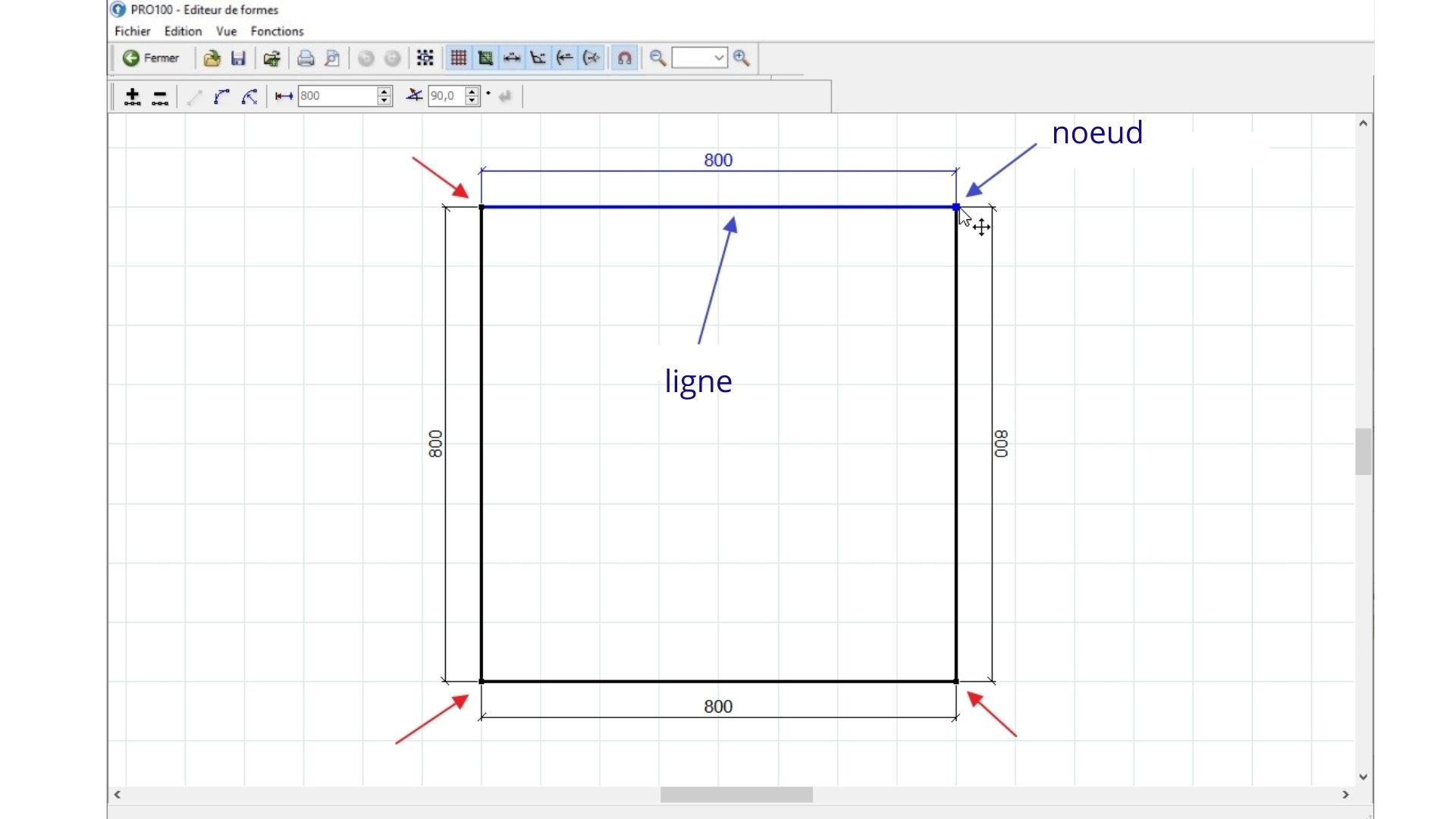Open the Fichier menu
Image resolution: width=1456 pixels, height=819 pixels.
[132, 31]
